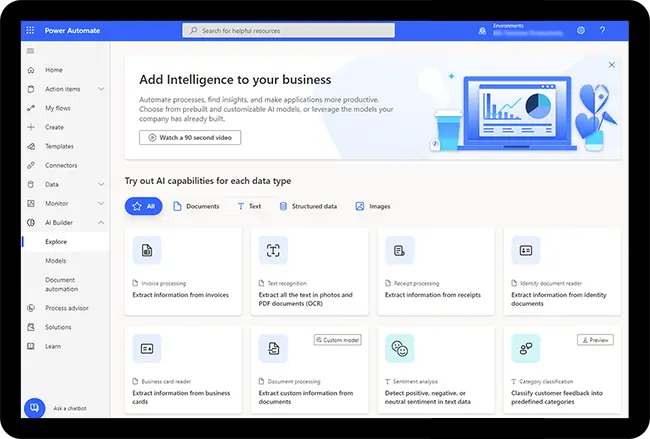Screen dimensions: 650x439
Task: Click the Preview badge on Category classification
Action: pos(595,340)
